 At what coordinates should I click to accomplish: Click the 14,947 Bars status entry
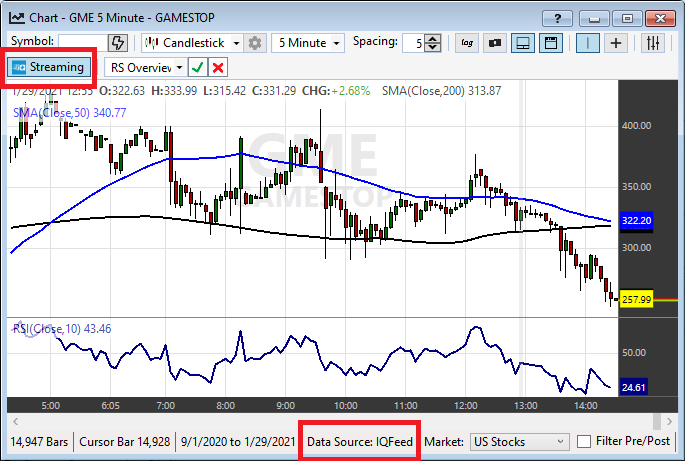pos(39,442)
